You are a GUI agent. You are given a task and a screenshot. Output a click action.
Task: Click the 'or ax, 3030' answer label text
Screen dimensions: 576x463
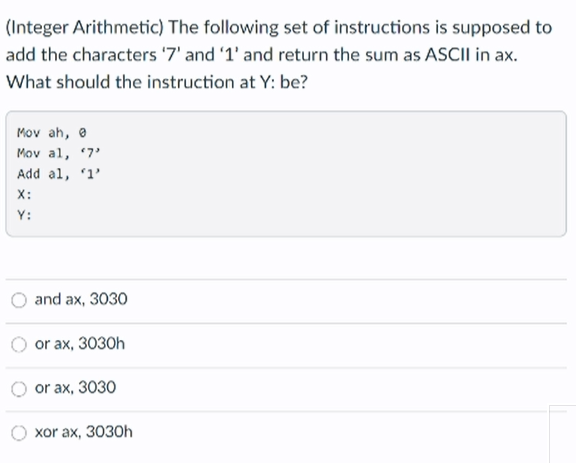75,387
